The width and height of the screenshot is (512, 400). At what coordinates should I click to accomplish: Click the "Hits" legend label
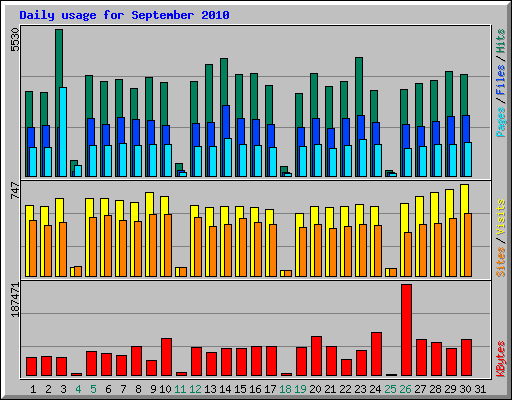(x=501, y=41)
